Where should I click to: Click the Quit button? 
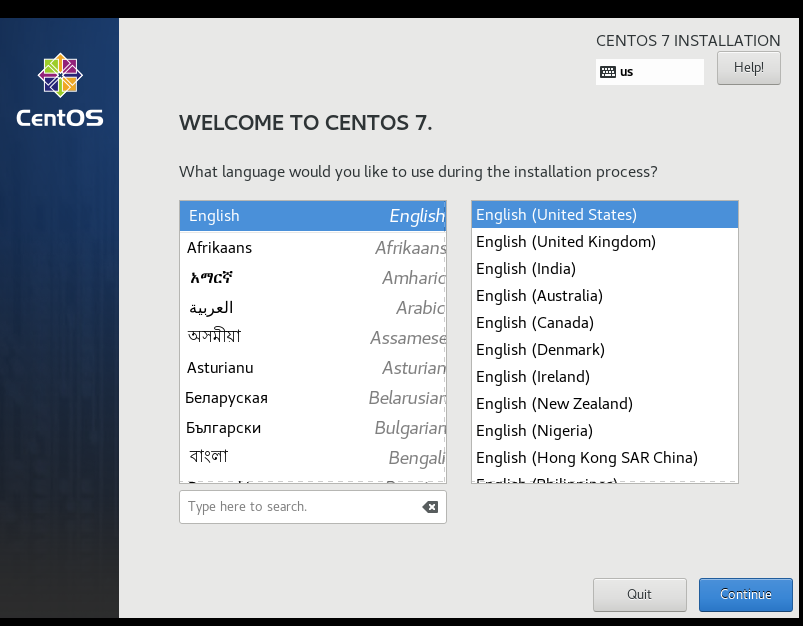(640, 594)
